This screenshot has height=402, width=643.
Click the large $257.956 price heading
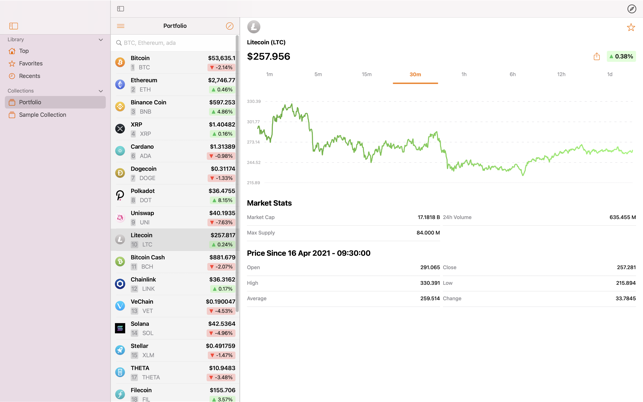[269, 57]
